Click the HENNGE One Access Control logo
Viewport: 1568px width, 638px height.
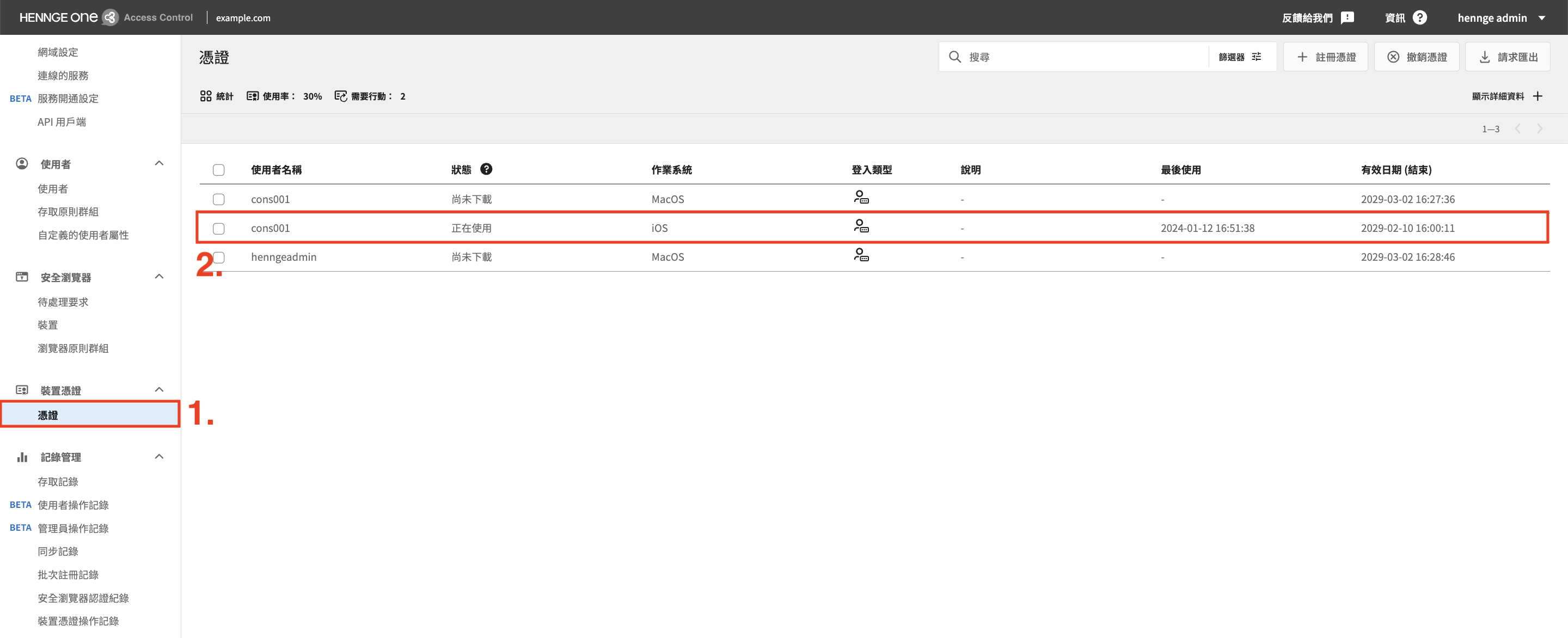coord(106,17)
